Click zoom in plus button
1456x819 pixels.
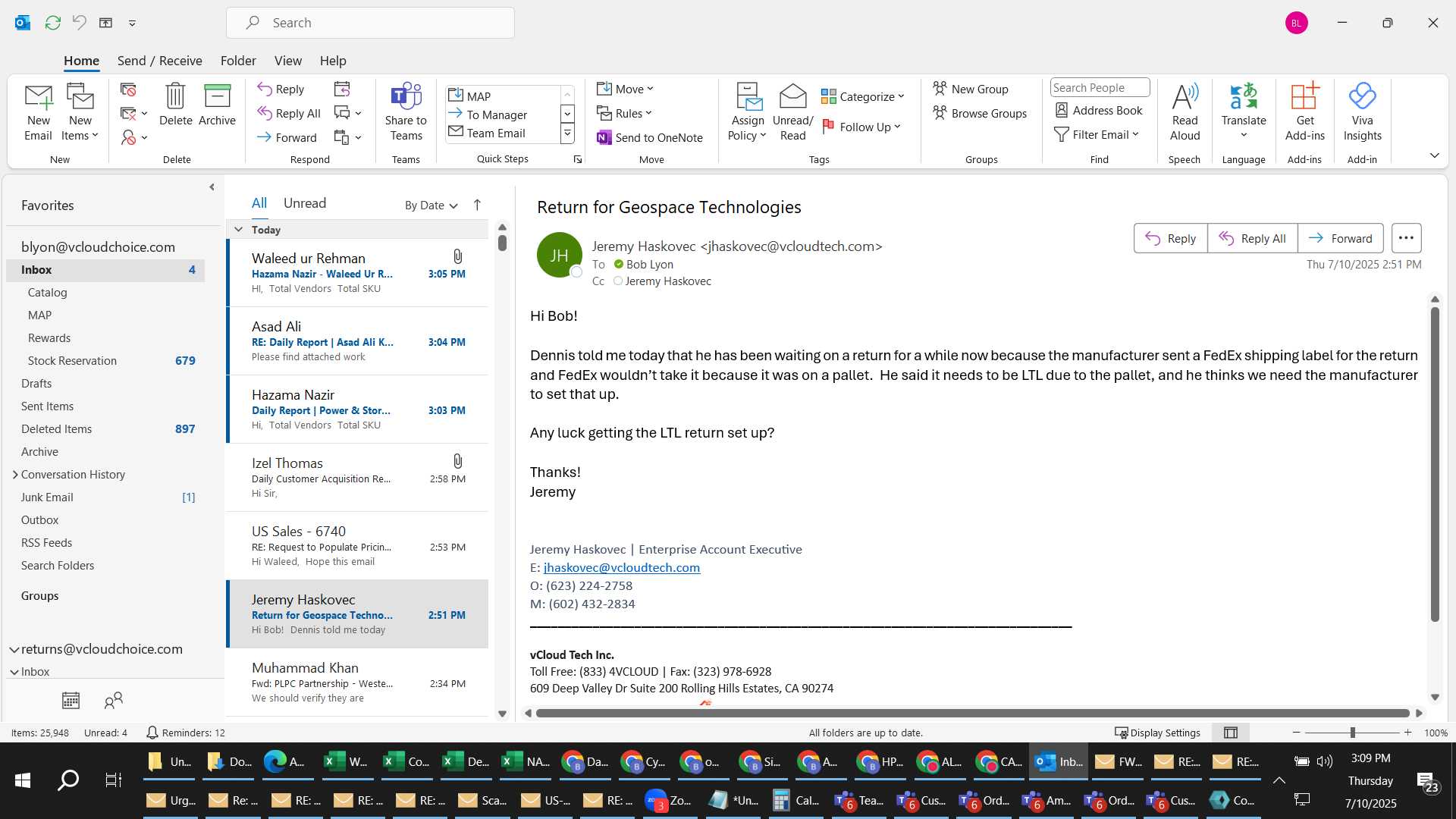(1407, 733)
